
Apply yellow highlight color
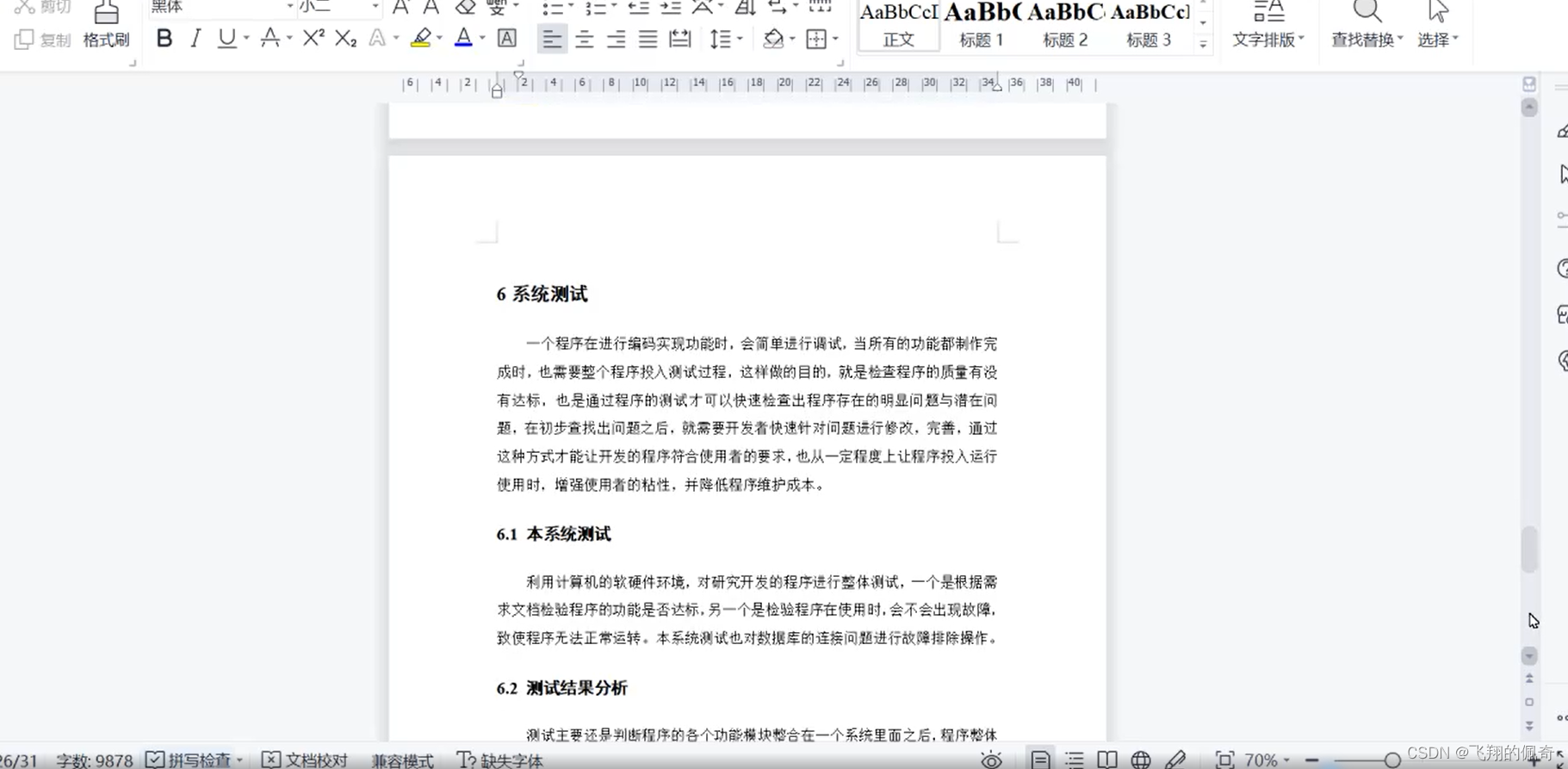(x=420, y=39)
